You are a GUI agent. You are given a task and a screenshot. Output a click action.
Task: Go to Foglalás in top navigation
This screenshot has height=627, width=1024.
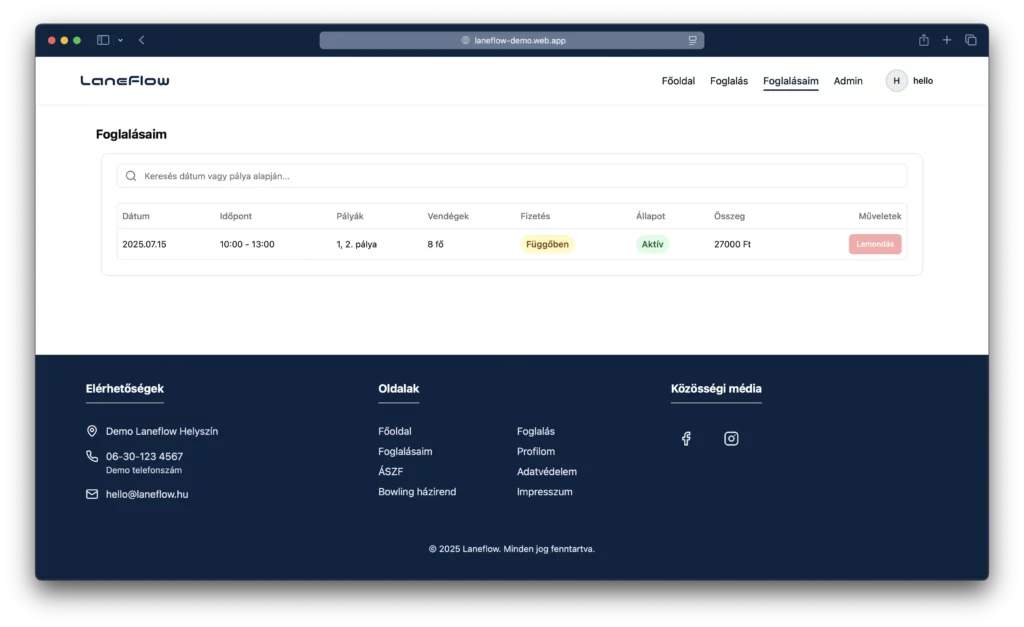[729, 81]
